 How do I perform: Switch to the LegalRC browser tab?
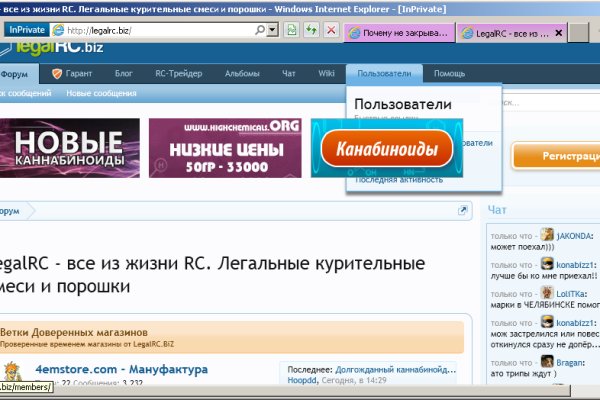point(515,32)
